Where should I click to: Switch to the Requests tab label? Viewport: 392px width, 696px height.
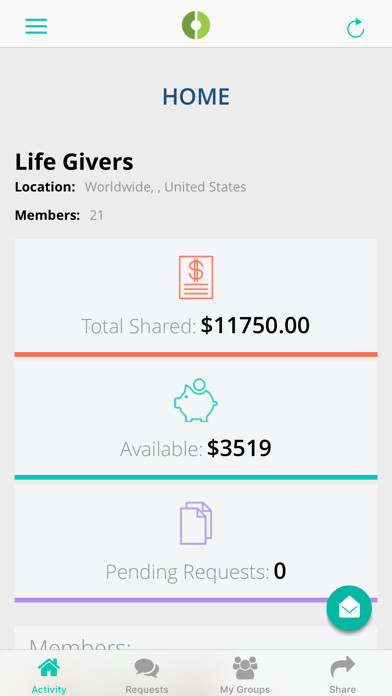pos(147,689)
